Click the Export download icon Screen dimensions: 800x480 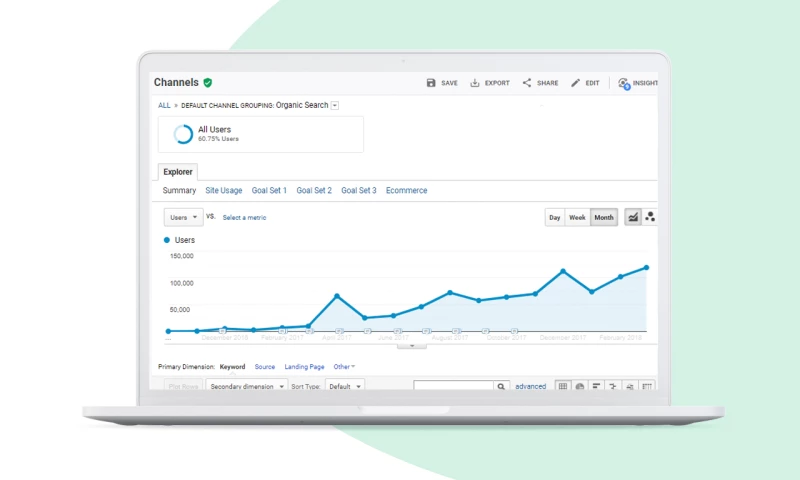pos(475,83)
